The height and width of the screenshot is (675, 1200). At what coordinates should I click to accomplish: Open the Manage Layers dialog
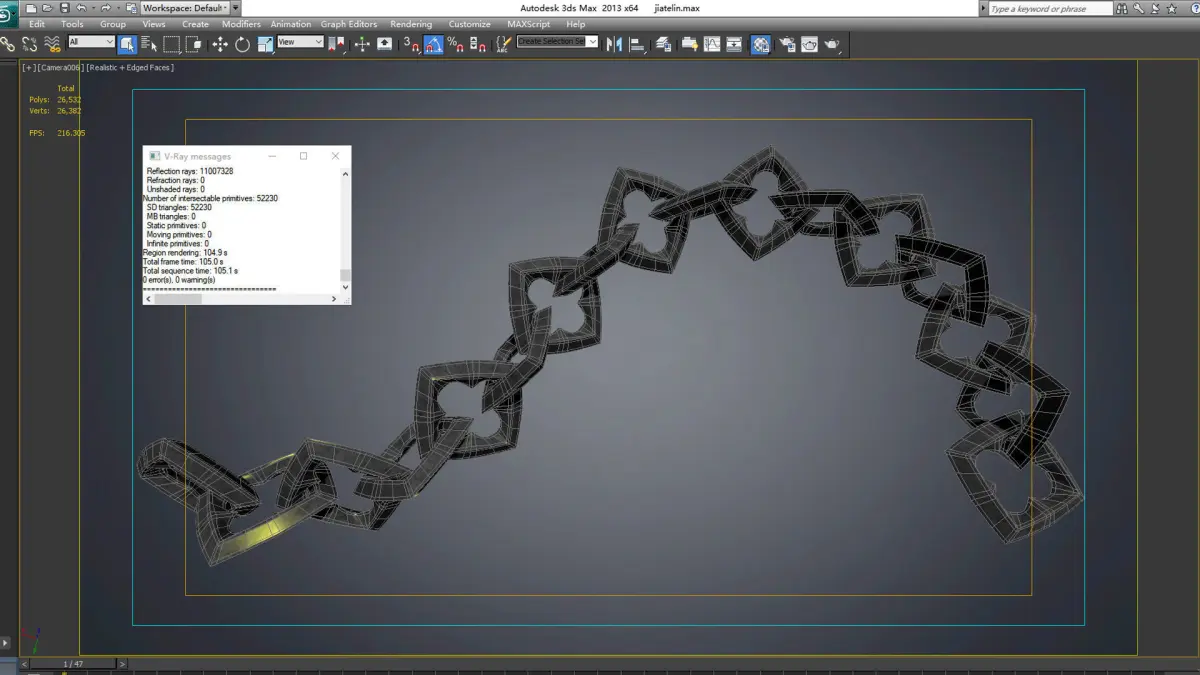663,44
